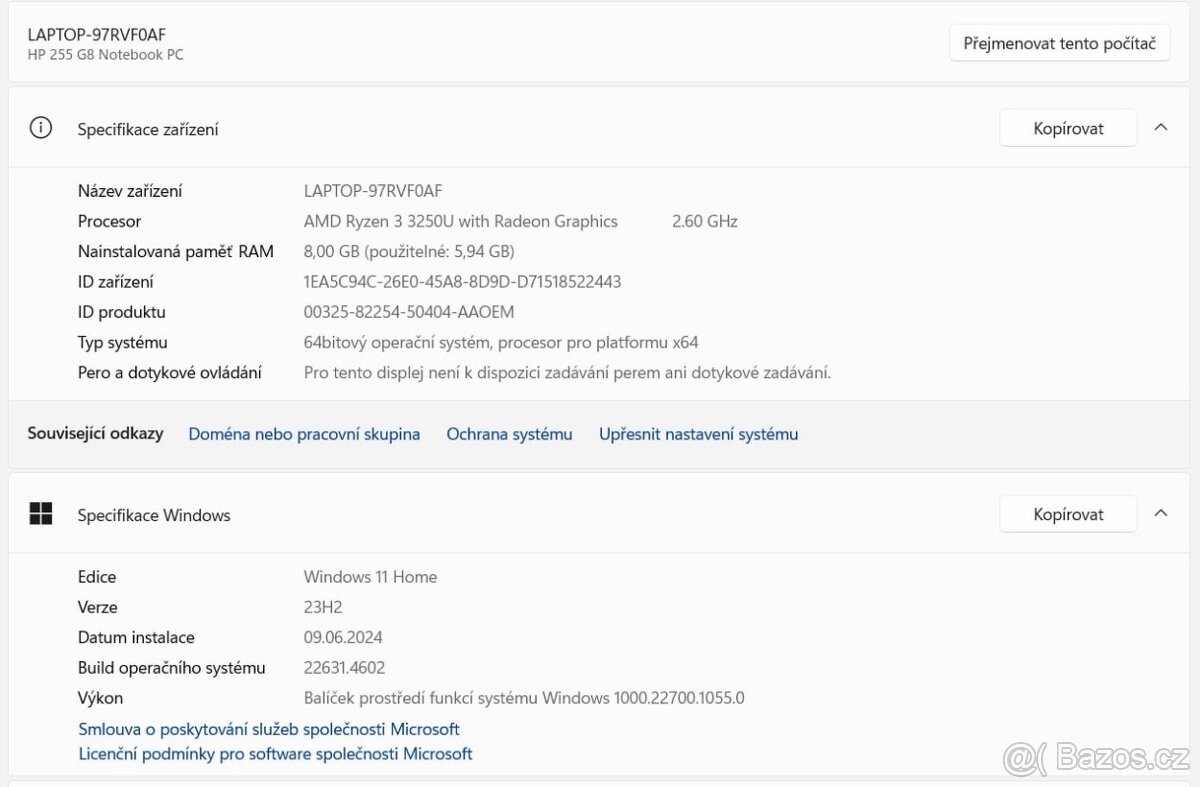Select the Specifikace zařízení header text

(x=148, y=129)
